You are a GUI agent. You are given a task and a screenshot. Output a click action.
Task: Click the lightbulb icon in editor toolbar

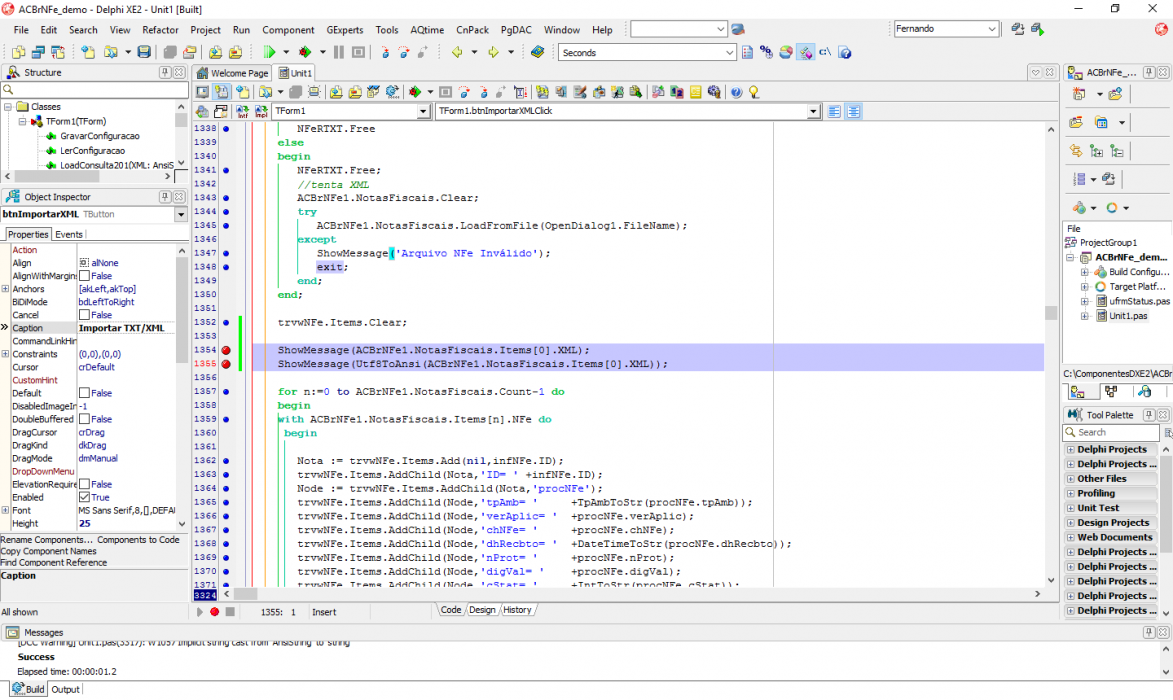pos(754,92)
